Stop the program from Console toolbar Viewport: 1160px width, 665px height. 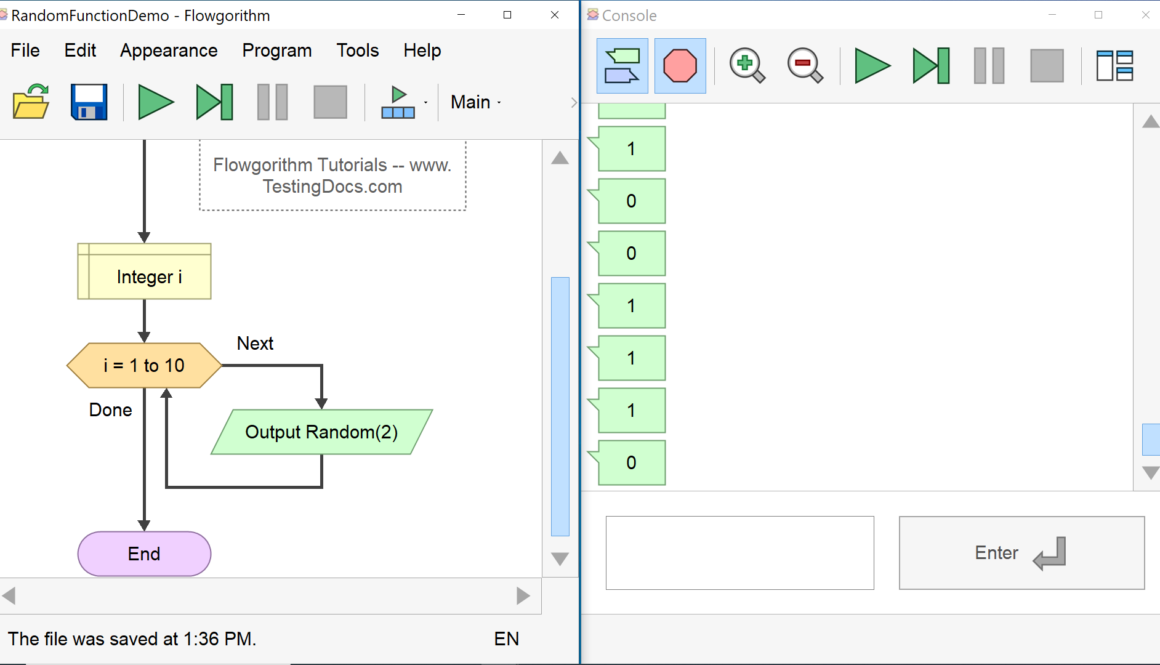coord(1047,66)
